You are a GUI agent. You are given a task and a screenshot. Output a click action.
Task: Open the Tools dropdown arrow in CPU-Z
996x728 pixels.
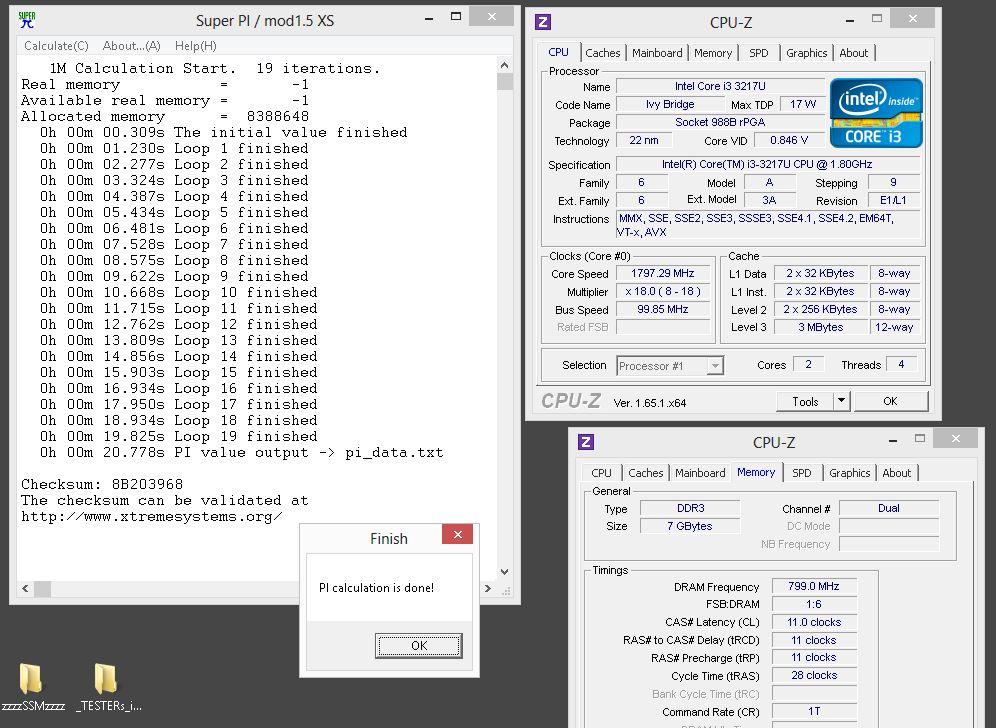pyautogui.click(x=841, y=401)
